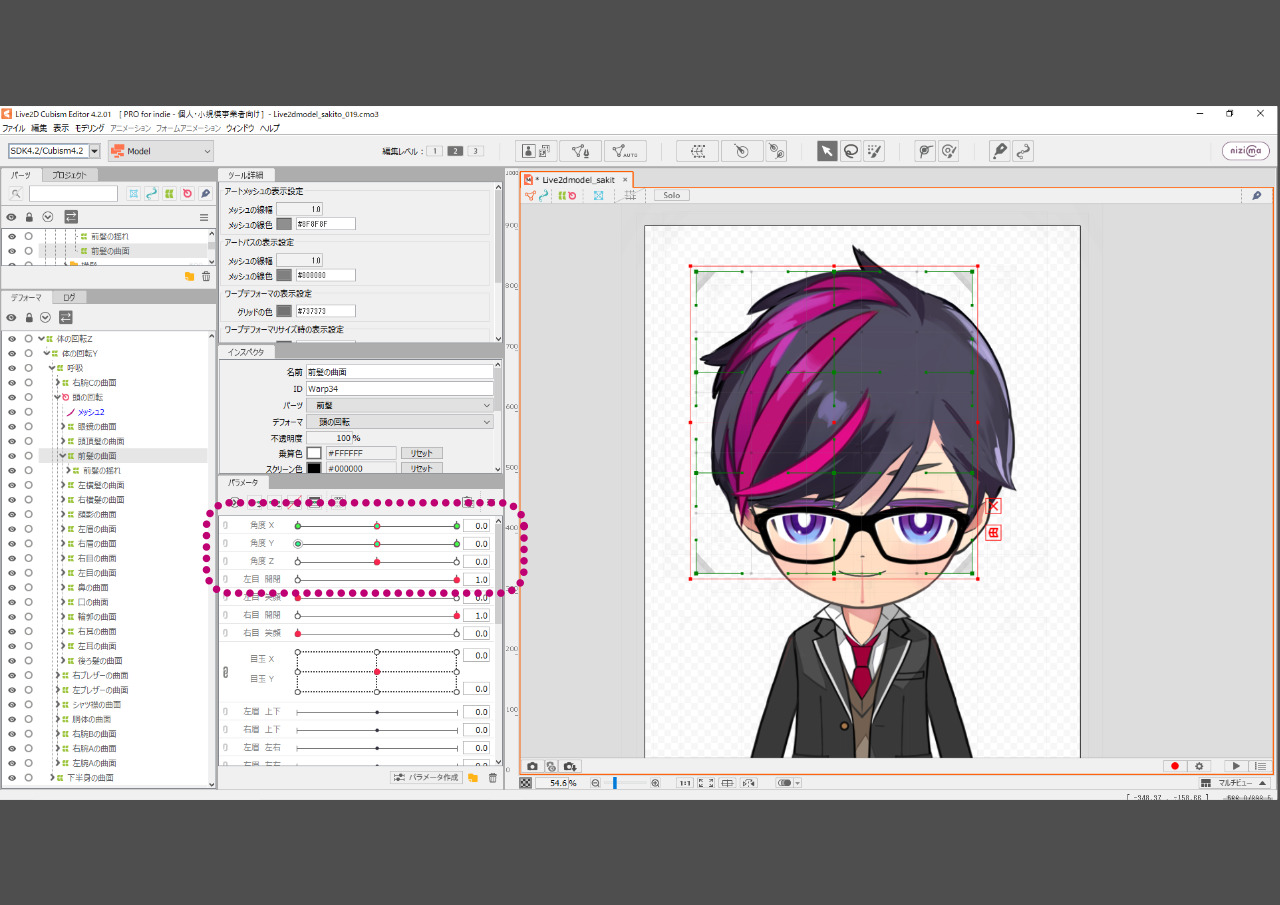Click the texture atlas edit icon
1280x905 pixels.
[x=537, y=151]
